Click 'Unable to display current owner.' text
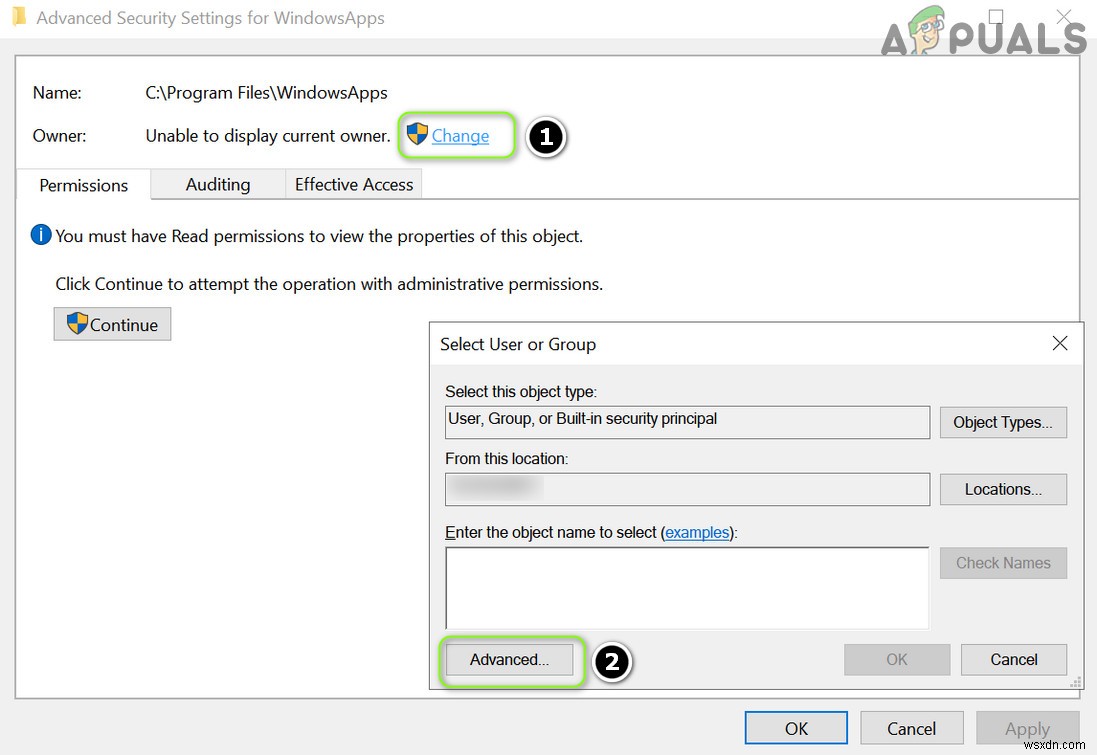Image resolution: width=1097 pixels, height=755 pixels. coord(268,136)
